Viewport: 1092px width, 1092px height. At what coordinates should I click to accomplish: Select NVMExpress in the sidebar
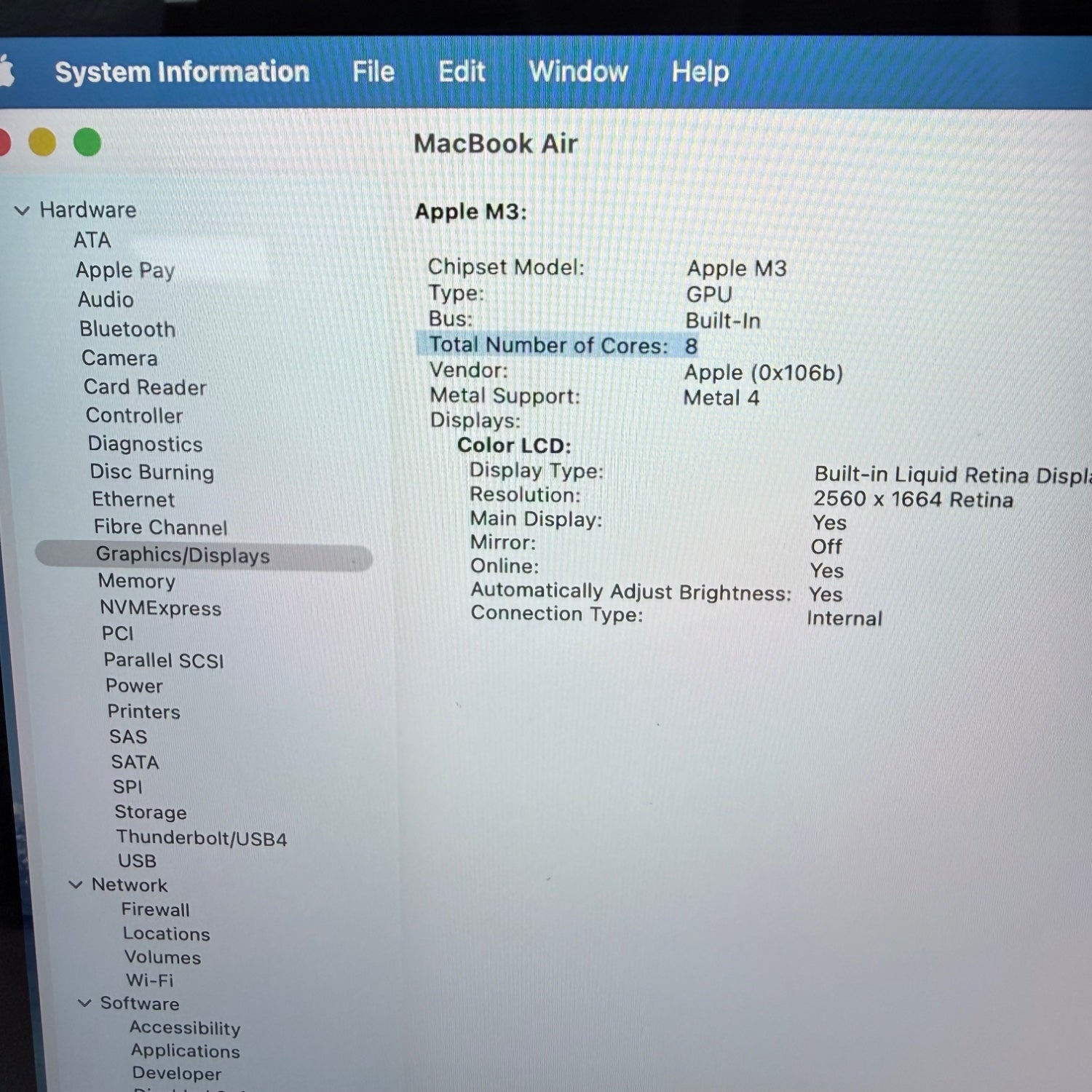click(x=160, y=608)
